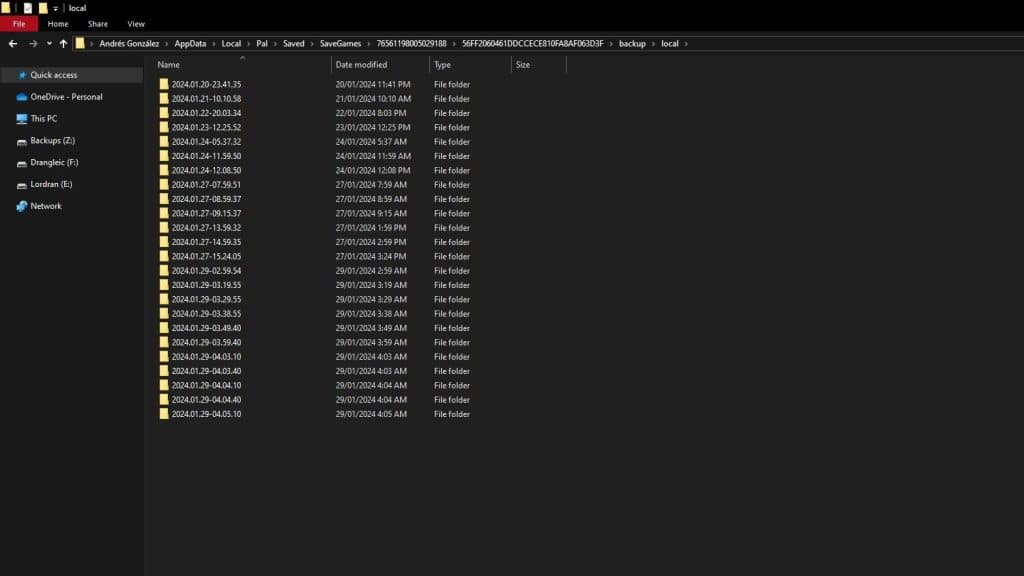Click folder icon of 2024.01.29-03.29.55
The height and width of the screenshot is (576, 1024).
tap(164, 300)
